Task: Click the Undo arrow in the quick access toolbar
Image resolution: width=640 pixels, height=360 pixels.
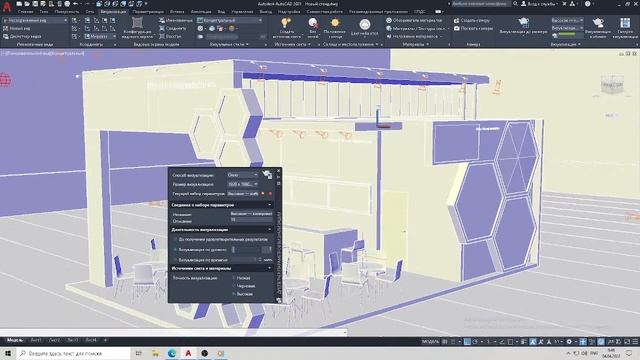Action: tap(76, 4)
